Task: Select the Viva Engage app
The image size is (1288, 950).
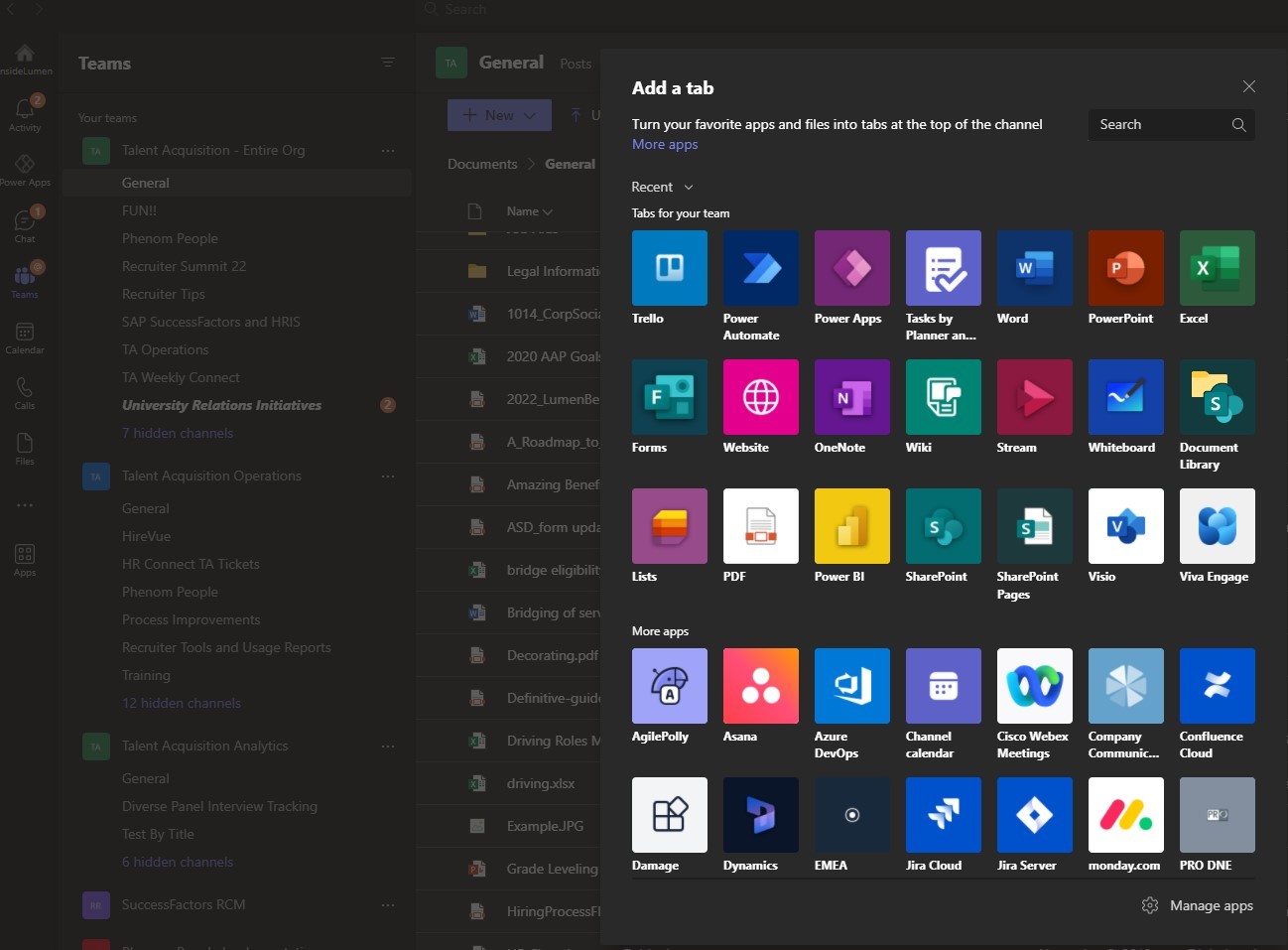Action: coord(1217,526)
